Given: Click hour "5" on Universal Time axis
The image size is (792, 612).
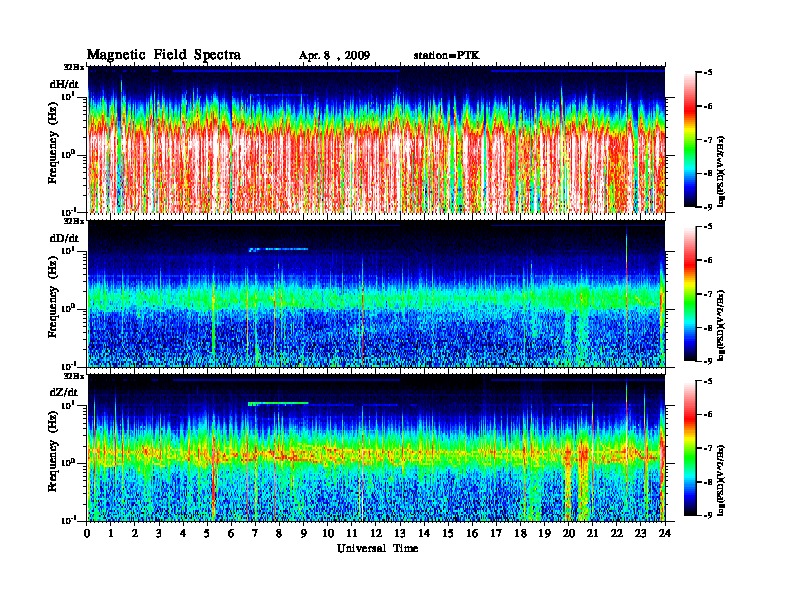Looking at the screenshot, I should [x=207, y=533].
